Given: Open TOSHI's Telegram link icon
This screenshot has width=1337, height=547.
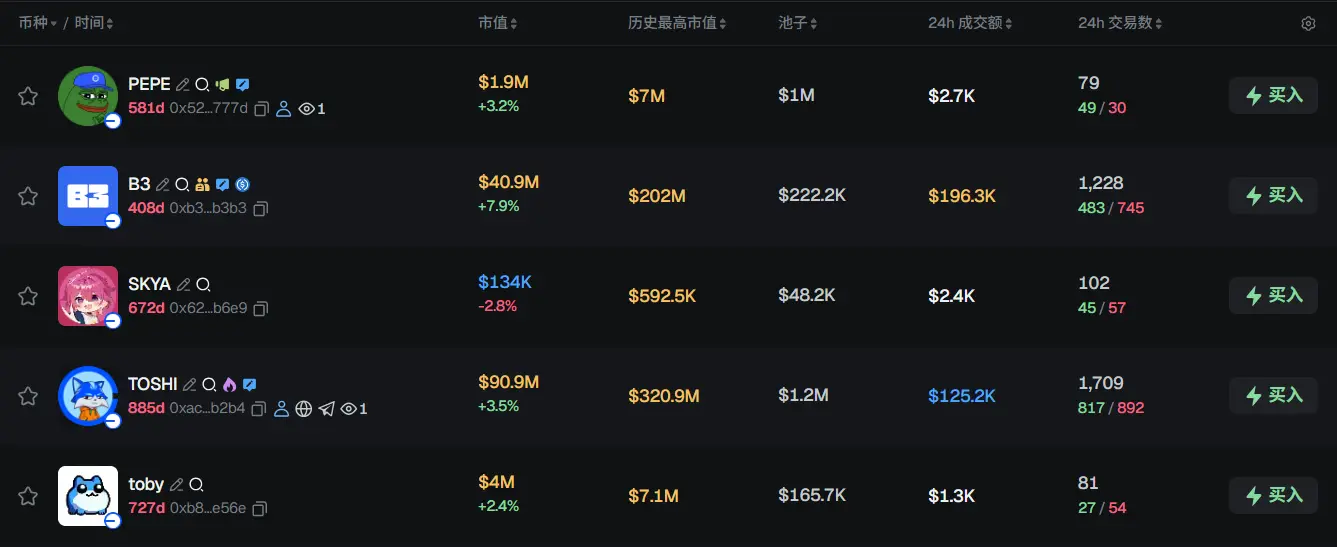Looking at the screenshot, I should pyautogui.click(x=326, y=409).
